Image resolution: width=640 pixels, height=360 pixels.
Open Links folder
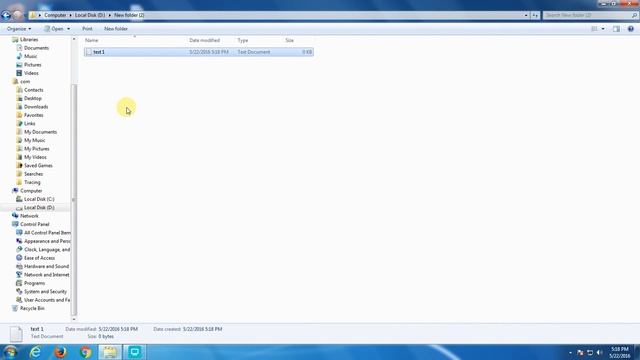point(29,123)
